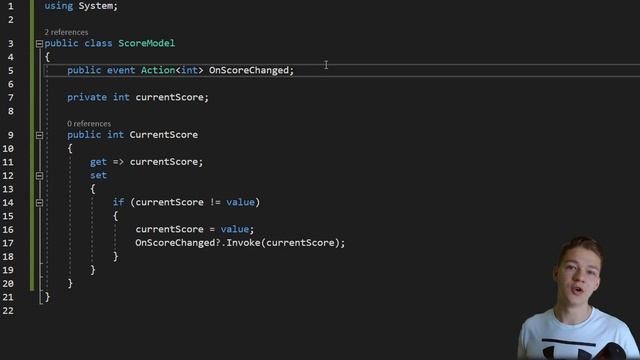Image resolution: width=640 pixels, height=360 pixels.
Task: Click the presenter webcam overlay
Action: [579, 298]
